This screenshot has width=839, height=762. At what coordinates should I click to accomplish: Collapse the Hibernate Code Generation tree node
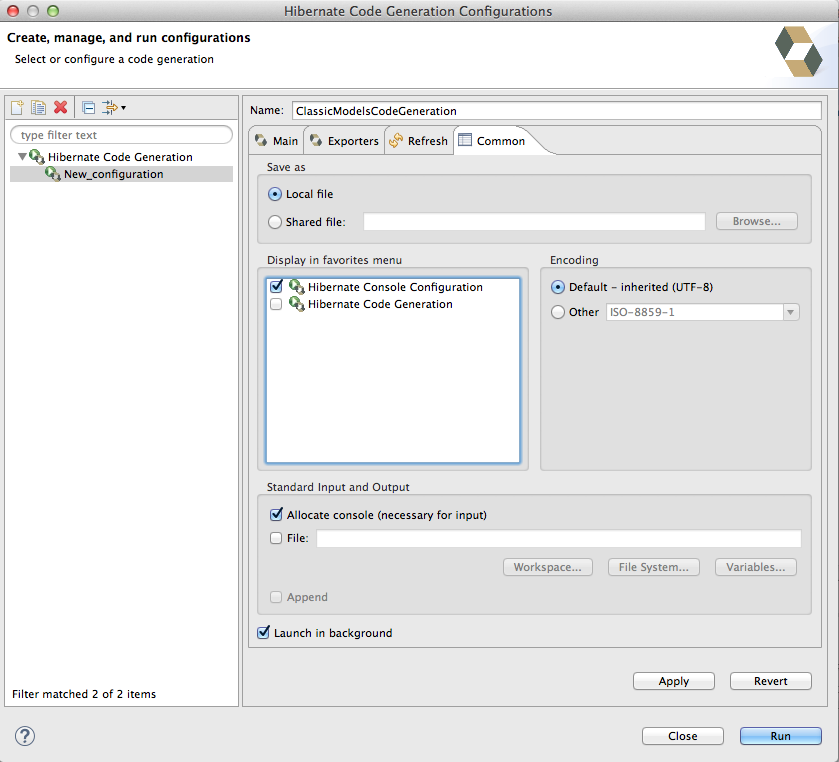(22, 157)
